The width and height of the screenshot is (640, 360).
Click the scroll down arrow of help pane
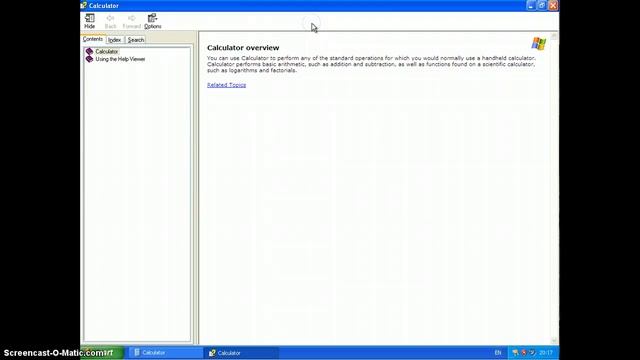[554, 340]
